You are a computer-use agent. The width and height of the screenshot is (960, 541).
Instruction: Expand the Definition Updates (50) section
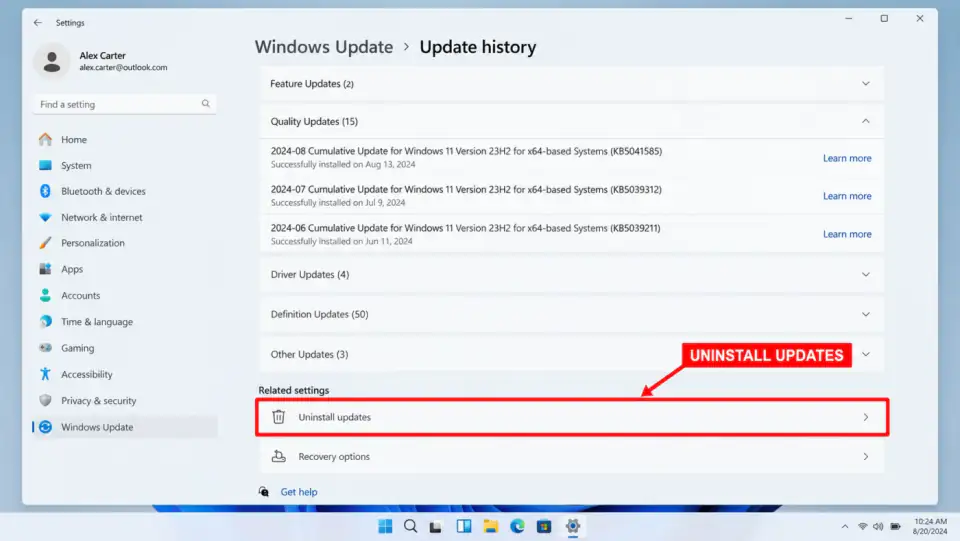click(x=866, y=315)
